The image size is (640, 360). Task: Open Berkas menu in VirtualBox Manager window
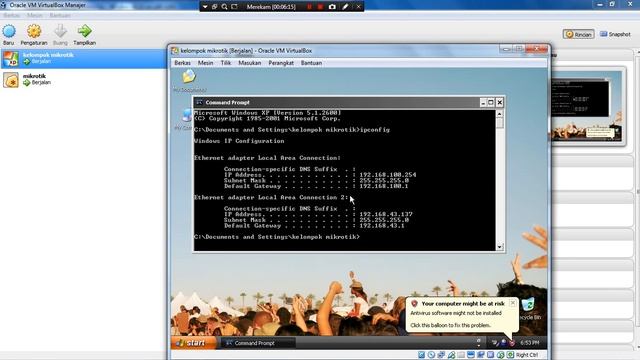11,16
